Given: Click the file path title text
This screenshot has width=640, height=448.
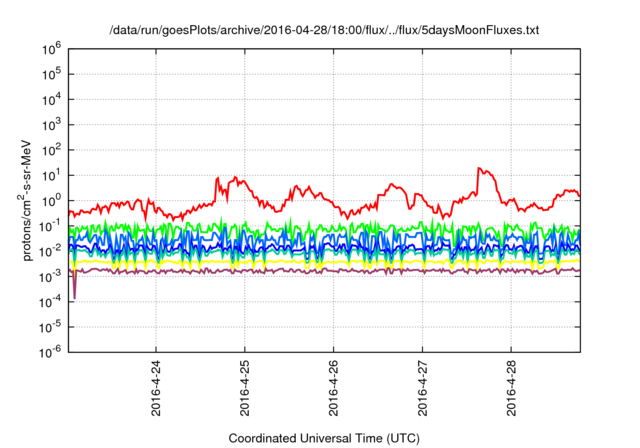Looking at the screenshot, I should click(324, 30).
